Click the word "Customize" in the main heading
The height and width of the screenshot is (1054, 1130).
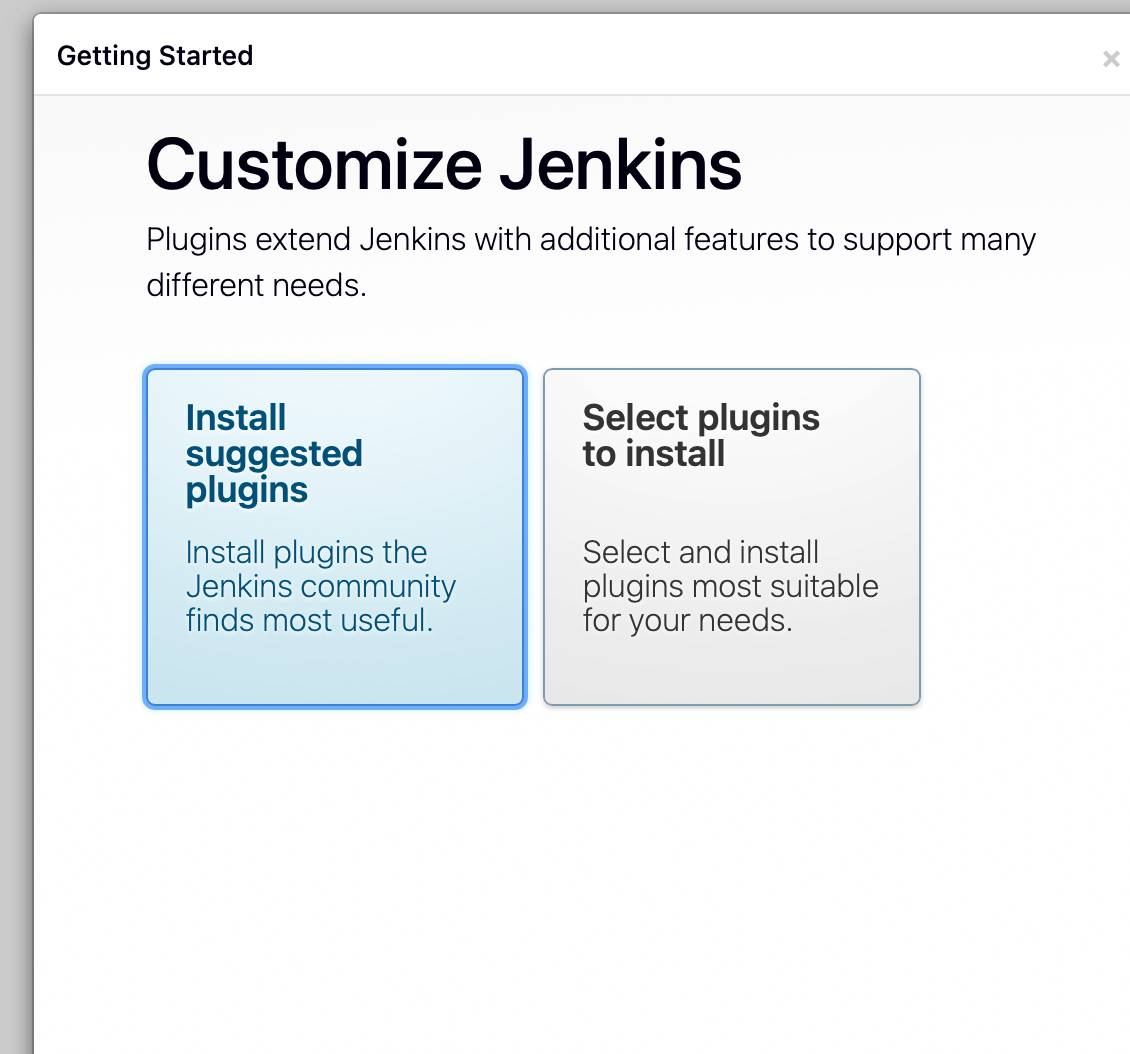pos(315,165)
